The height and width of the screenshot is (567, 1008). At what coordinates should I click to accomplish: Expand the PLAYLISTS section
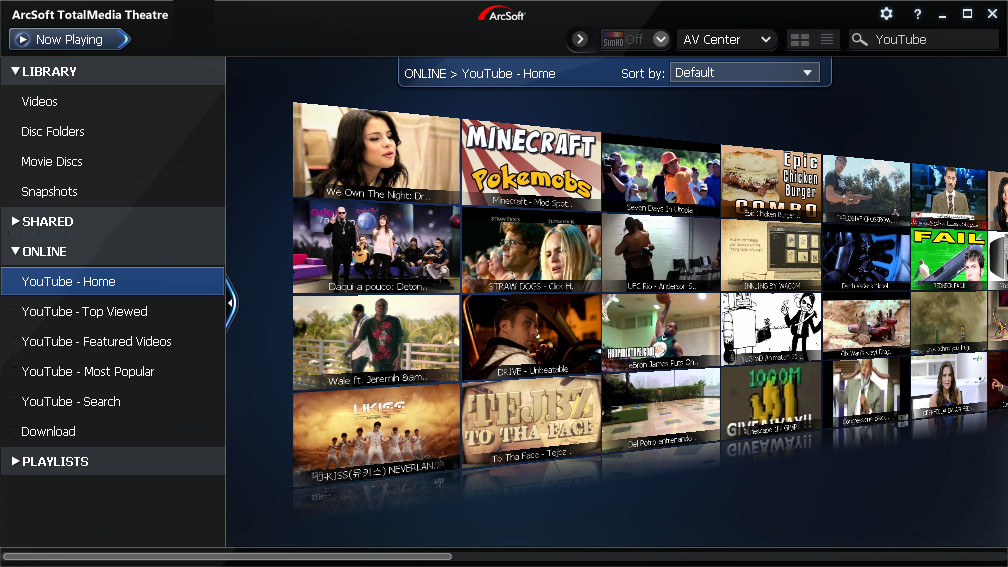point(55,461)
